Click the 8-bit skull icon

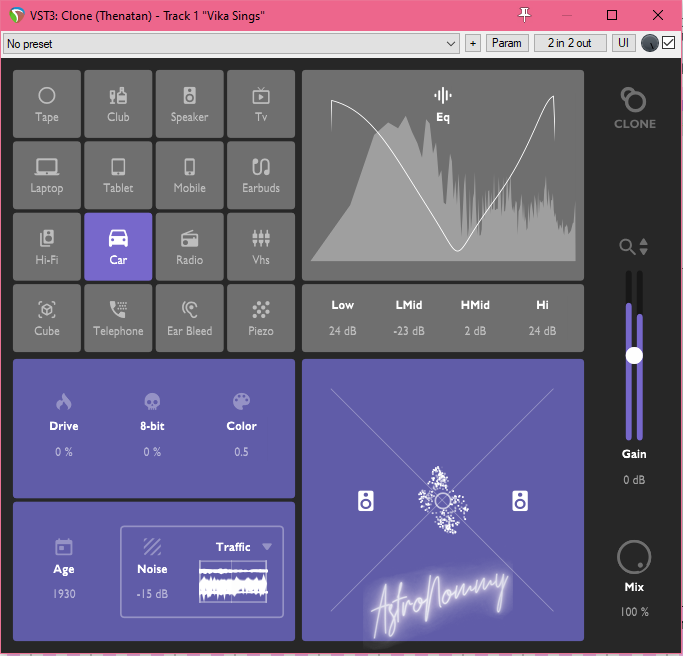point(152,402)
